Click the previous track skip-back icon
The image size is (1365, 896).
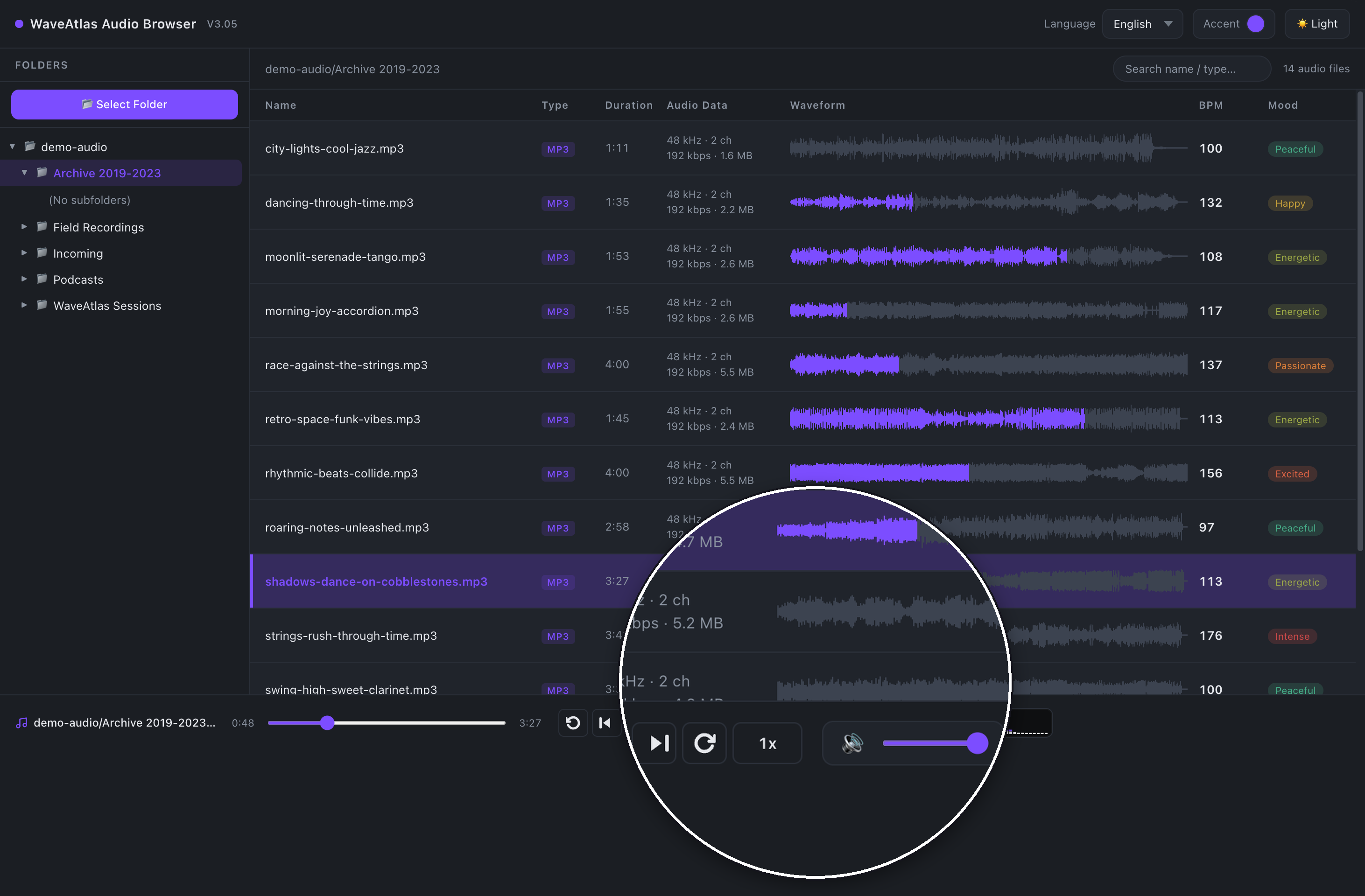tap(605, 722)
